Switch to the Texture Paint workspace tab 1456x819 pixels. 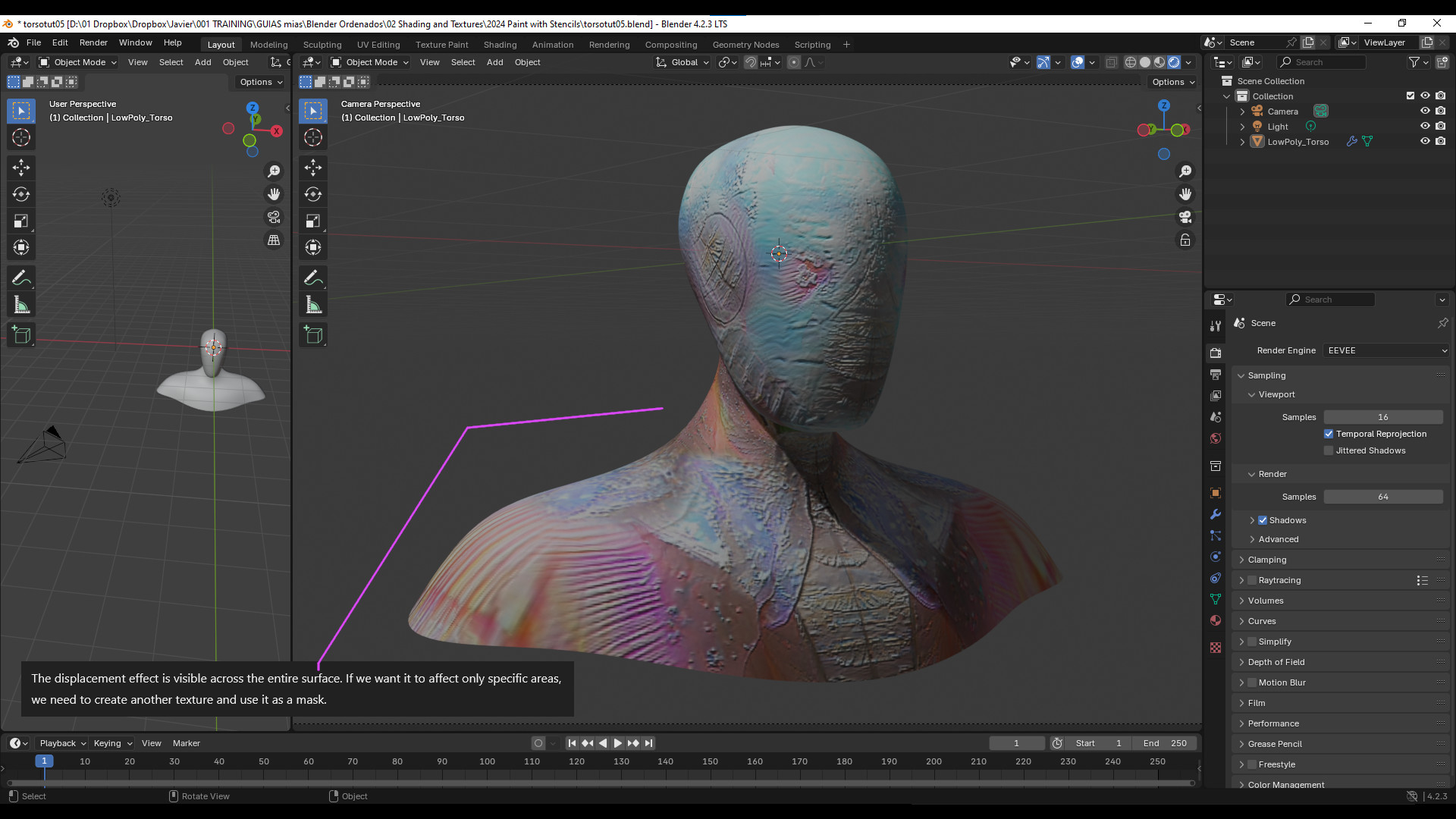pyautogui.click(x=441, y=45)
